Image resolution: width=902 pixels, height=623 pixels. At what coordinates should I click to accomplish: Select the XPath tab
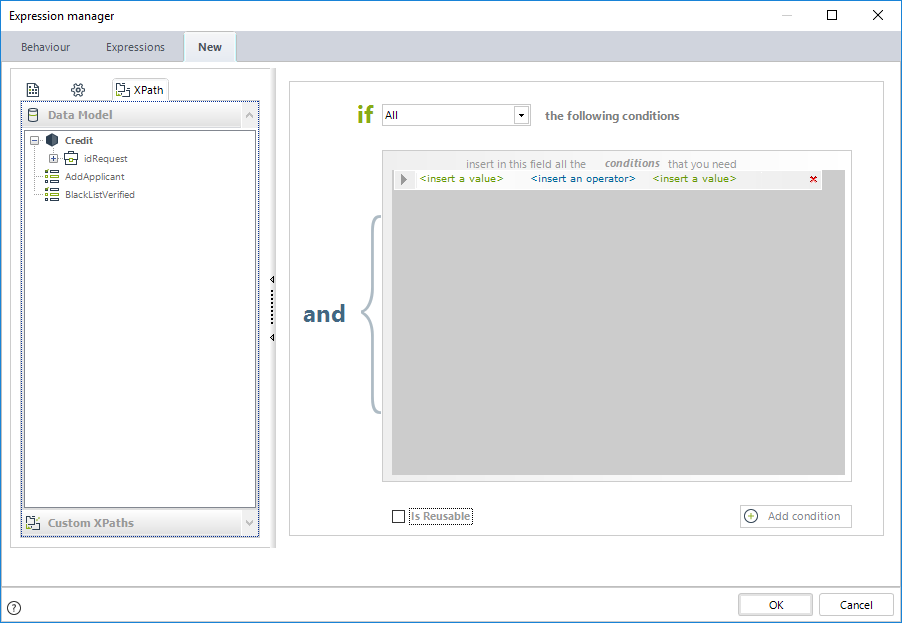(140, 90)
